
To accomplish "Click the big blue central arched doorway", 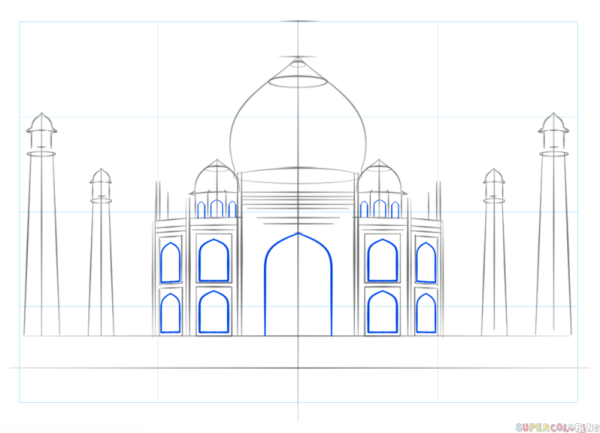I will click(x=297, y=285).
